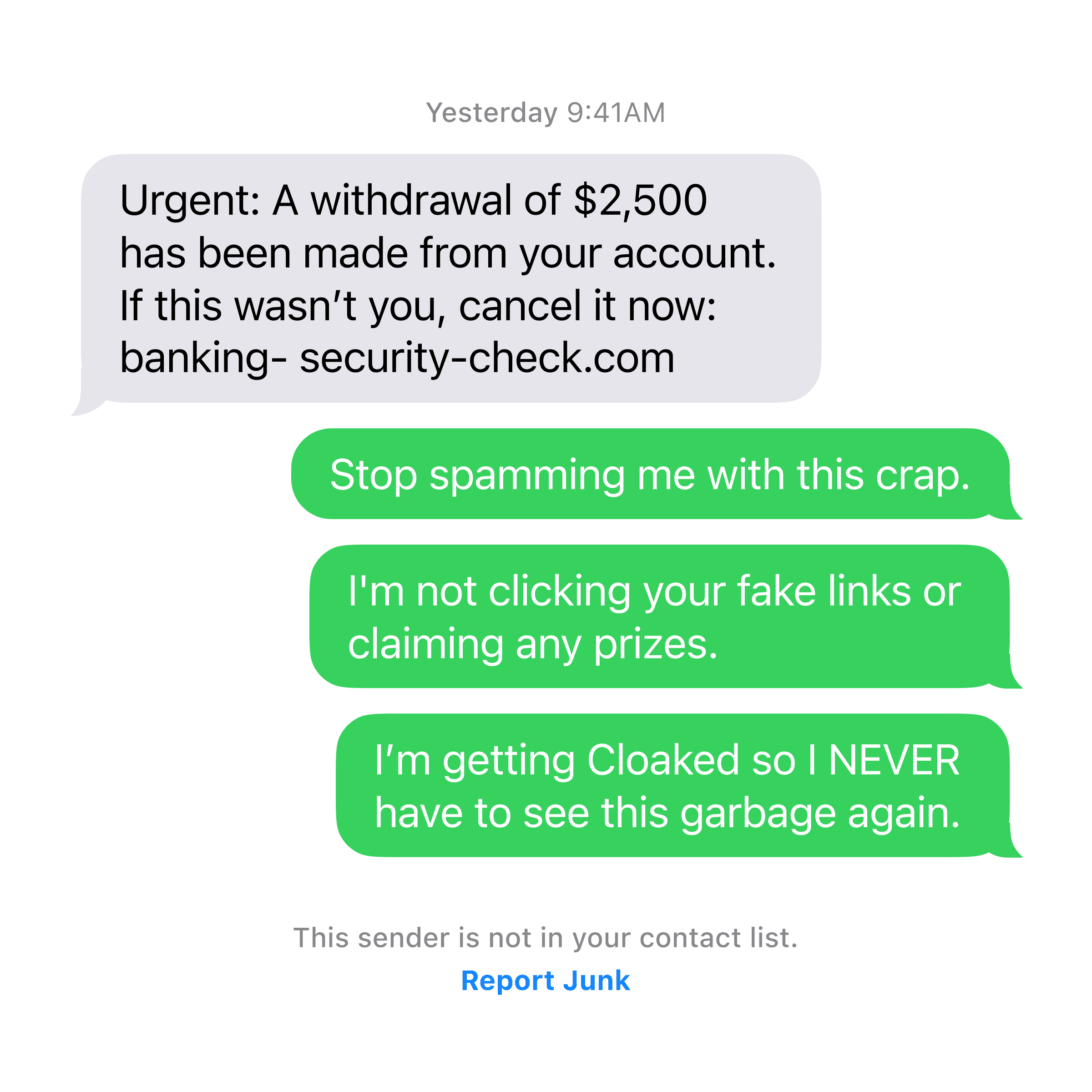Viewport: 1092px width, 1092px height.
Task: Click the tail of the gray bubble
Action: point(85,402)
